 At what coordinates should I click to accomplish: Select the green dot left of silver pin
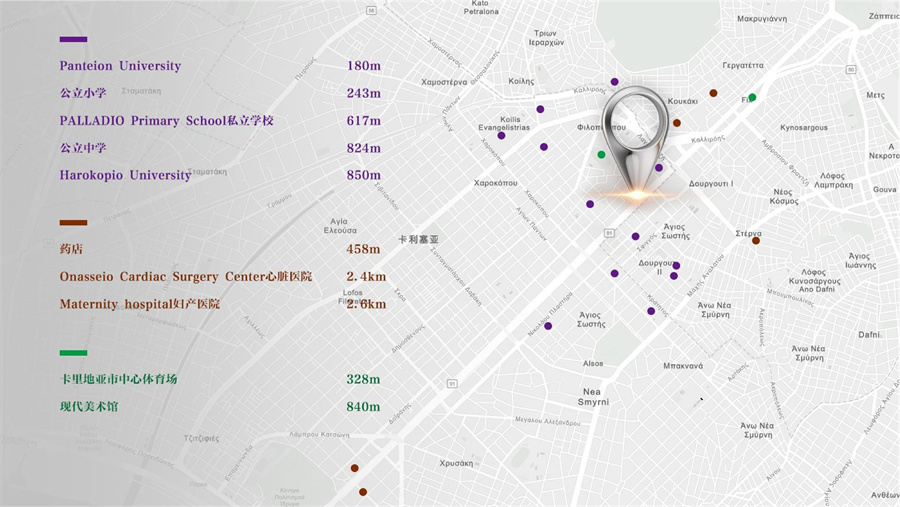tap(601, 154)
